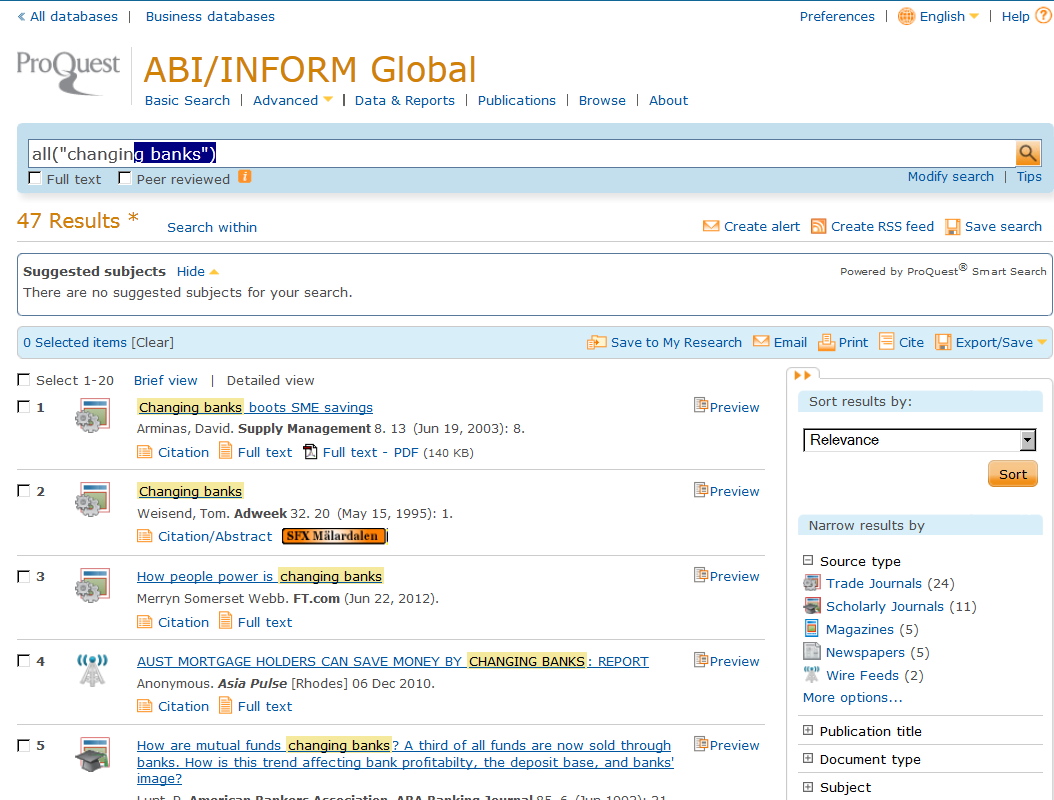Click the Newspapers source type icon
The width and height of the screenshot is (1054, 800).
[x=812, y=651]
